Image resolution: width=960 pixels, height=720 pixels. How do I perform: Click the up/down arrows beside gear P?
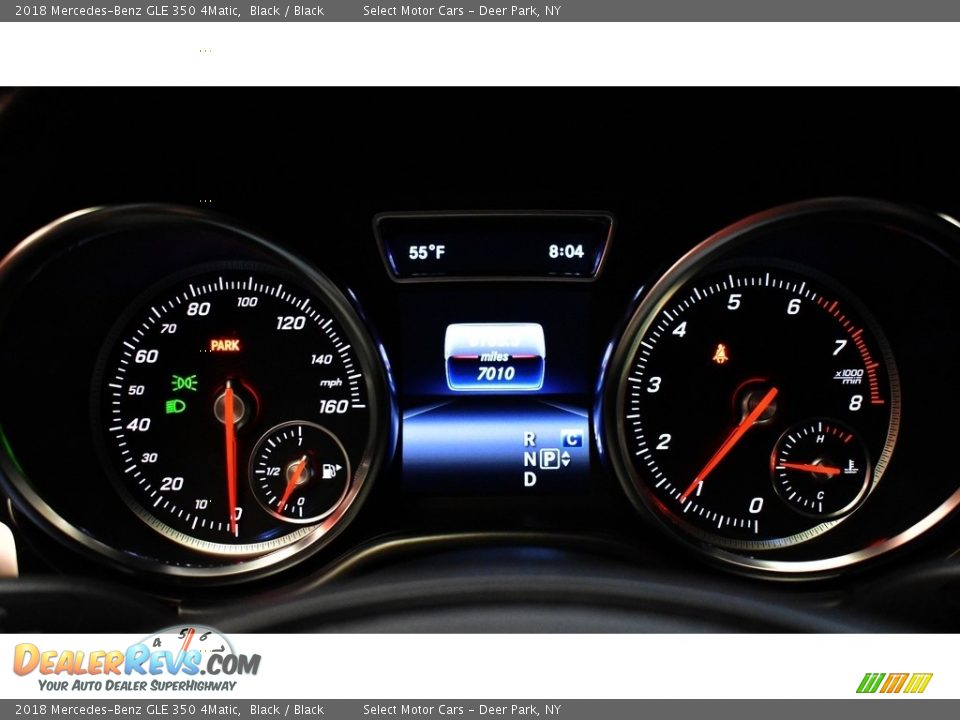point(566,459)
